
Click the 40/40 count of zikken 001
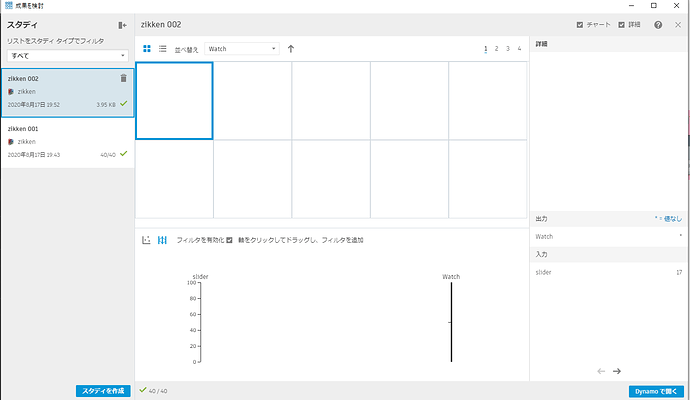coord(108,155)
